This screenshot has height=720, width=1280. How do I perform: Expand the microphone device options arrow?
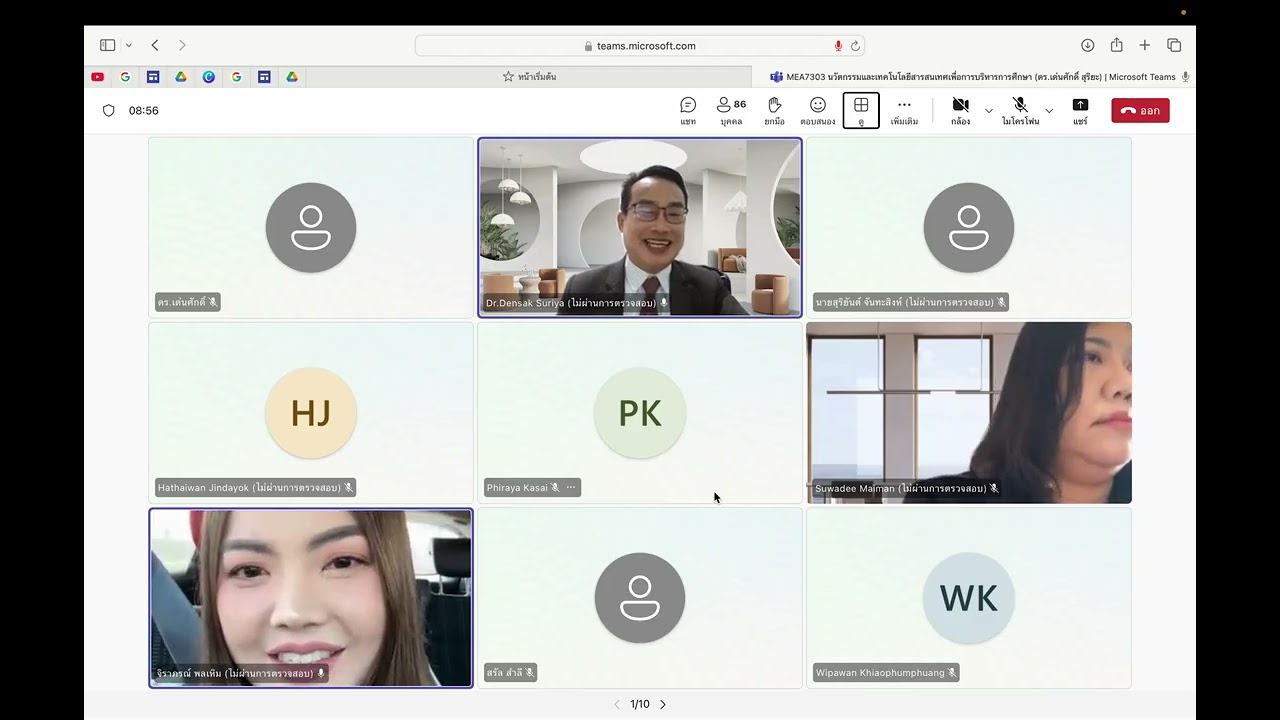click(1049, 111)
